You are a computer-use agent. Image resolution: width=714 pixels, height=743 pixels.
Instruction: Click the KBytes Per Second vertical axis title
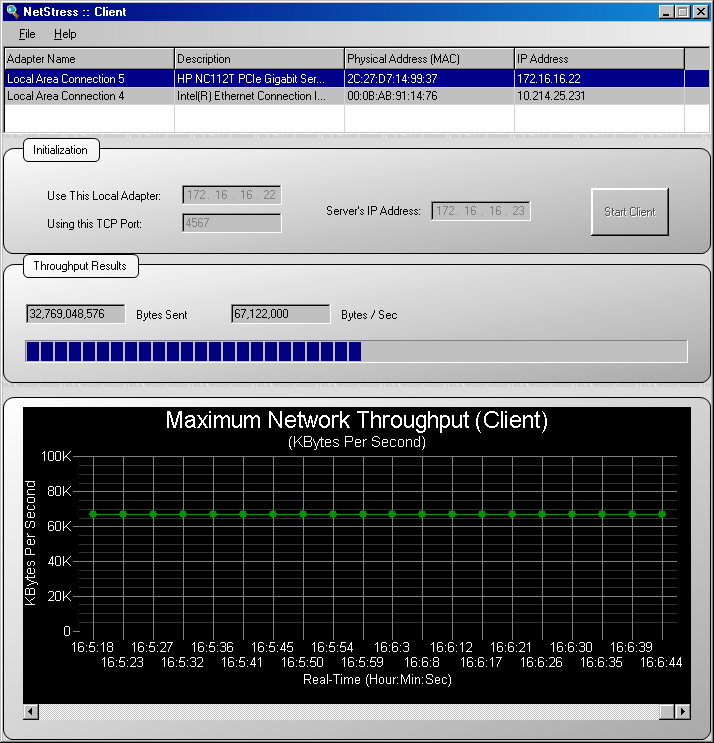click(x=30, y=543)
